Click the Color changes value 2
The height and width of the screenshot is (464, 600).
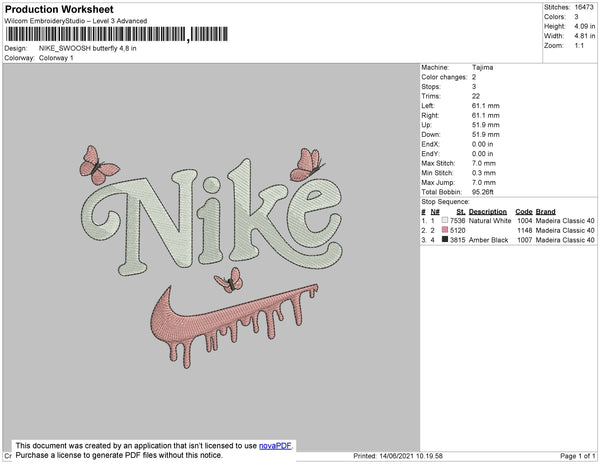click(474, 77)
